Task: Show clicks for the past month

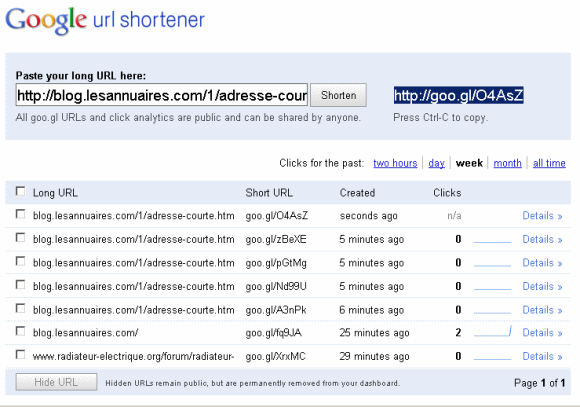Action: [508, 163]
